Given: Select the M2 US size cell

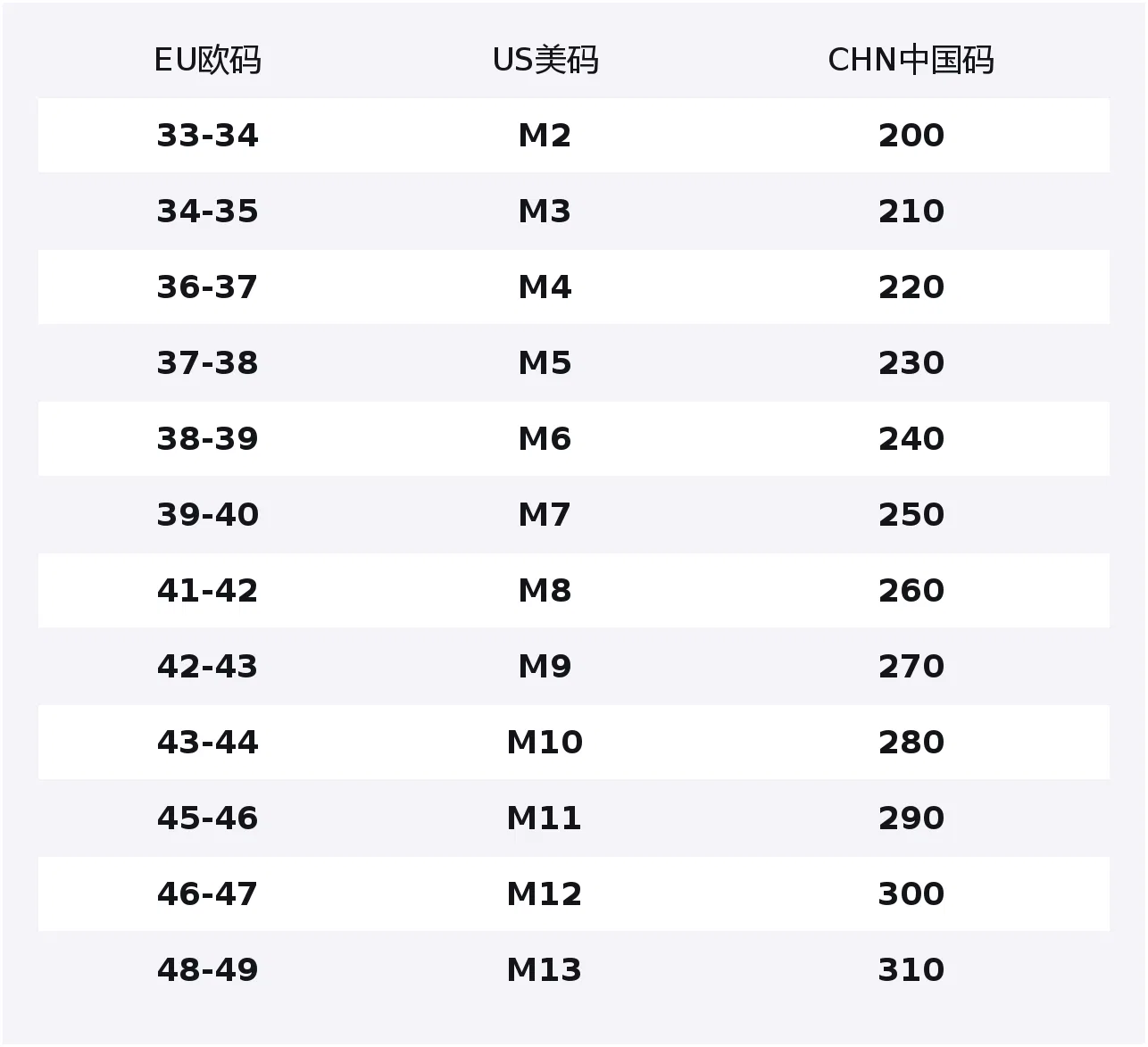Looking at the screenshot, I should pos(545,136).
